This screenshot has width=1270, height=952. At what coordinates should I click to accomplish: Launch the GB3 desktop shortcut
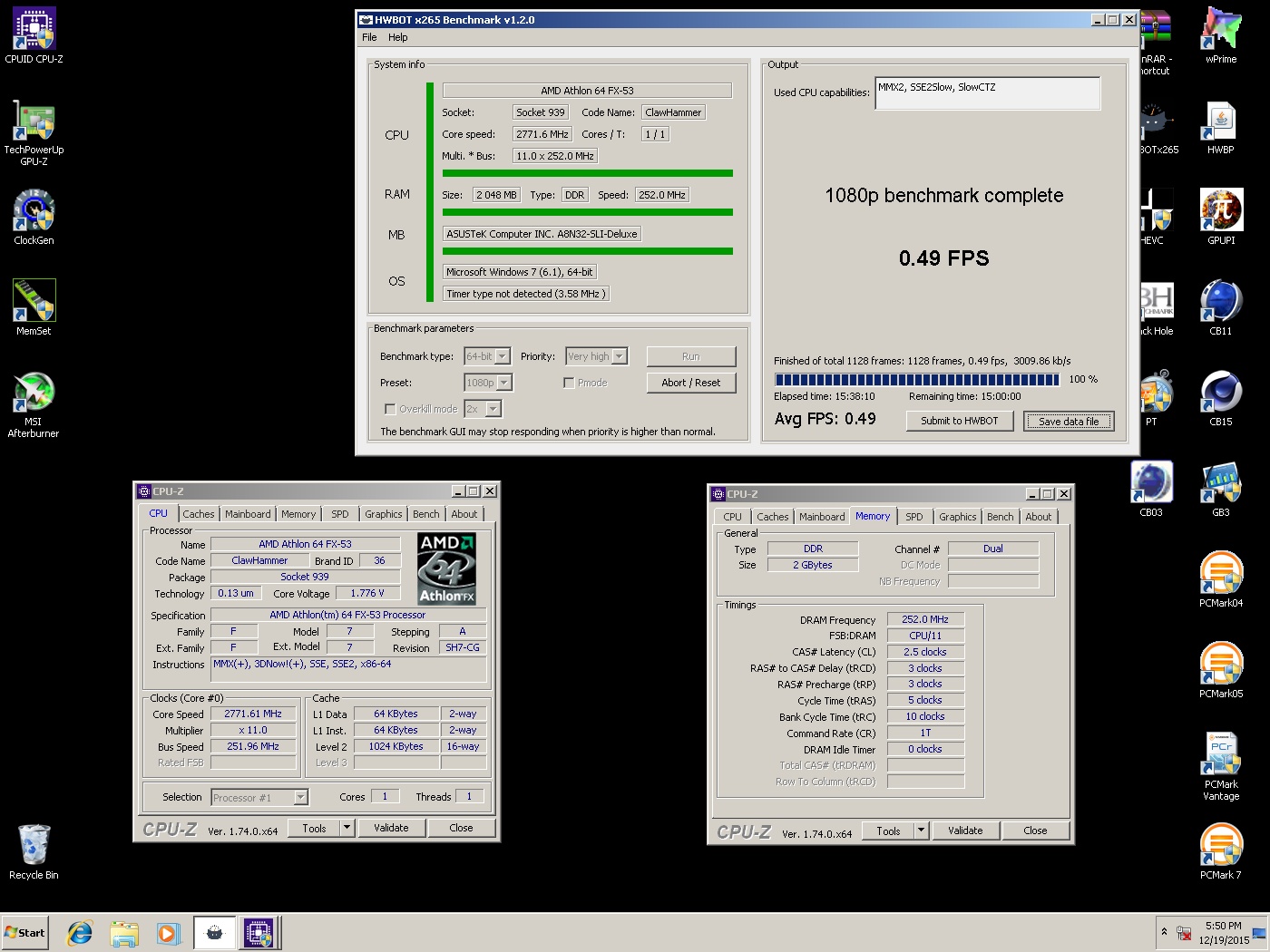coord(1221,489)
